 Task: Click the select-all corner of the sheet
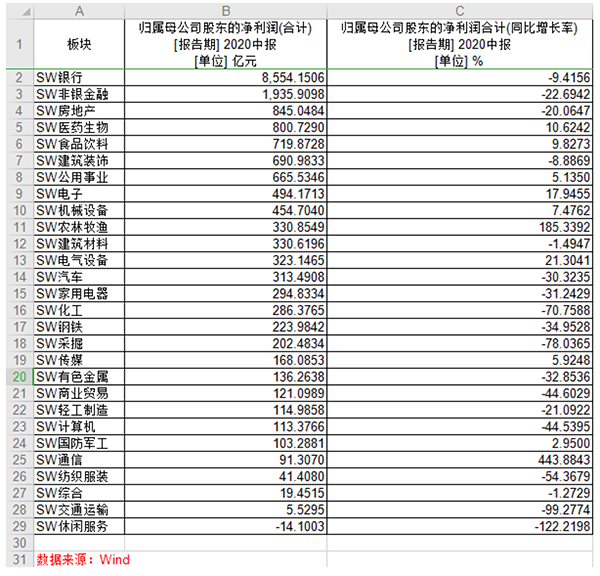[x=17, y=9]
